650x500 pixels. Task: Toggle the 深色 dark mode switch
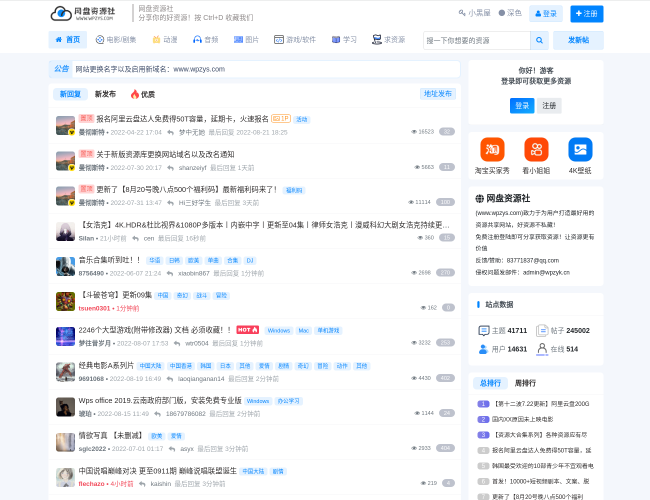[510, 13]
